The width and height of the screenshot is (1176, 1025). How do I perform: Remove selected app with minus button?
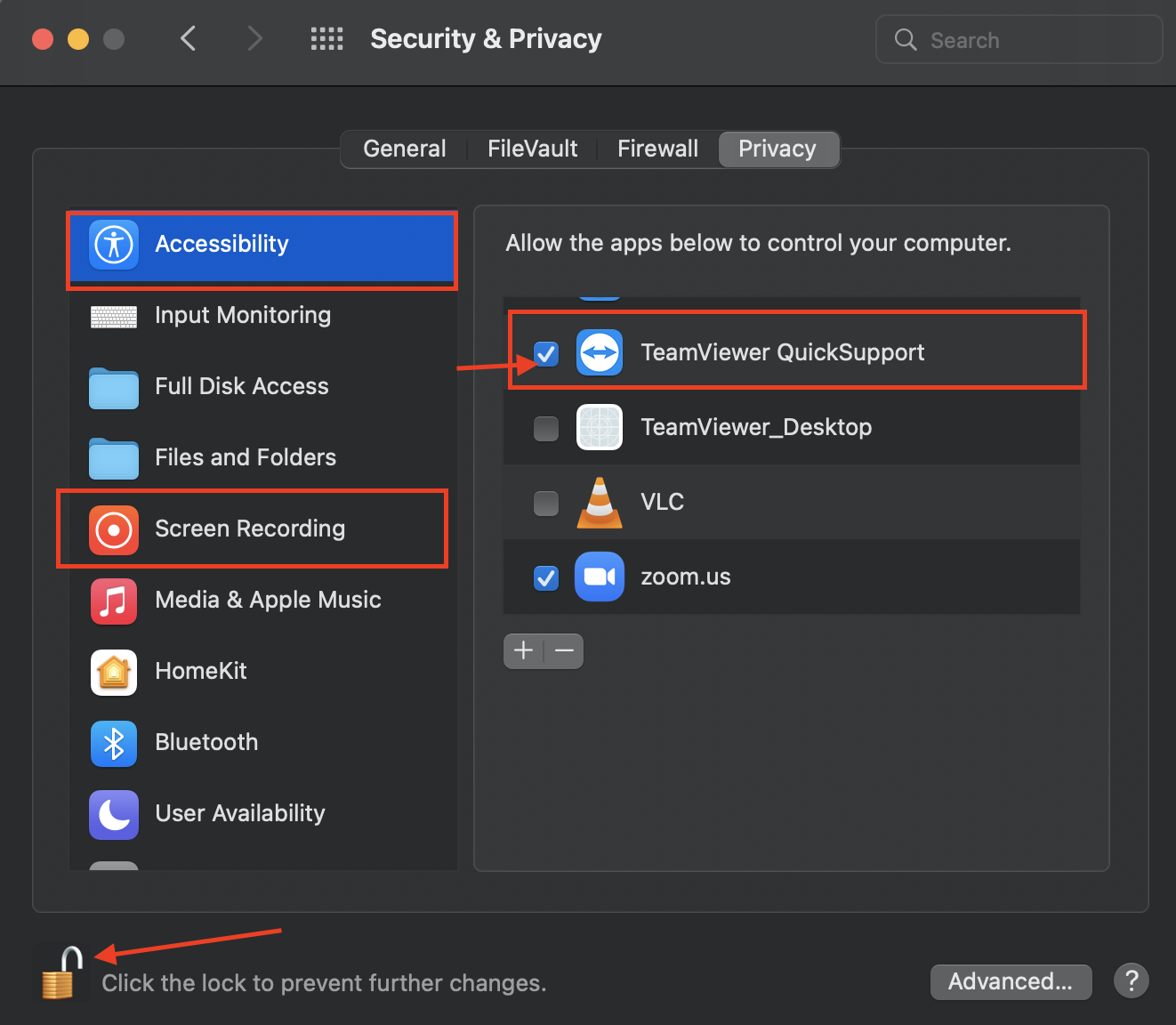tap(563, 650)
